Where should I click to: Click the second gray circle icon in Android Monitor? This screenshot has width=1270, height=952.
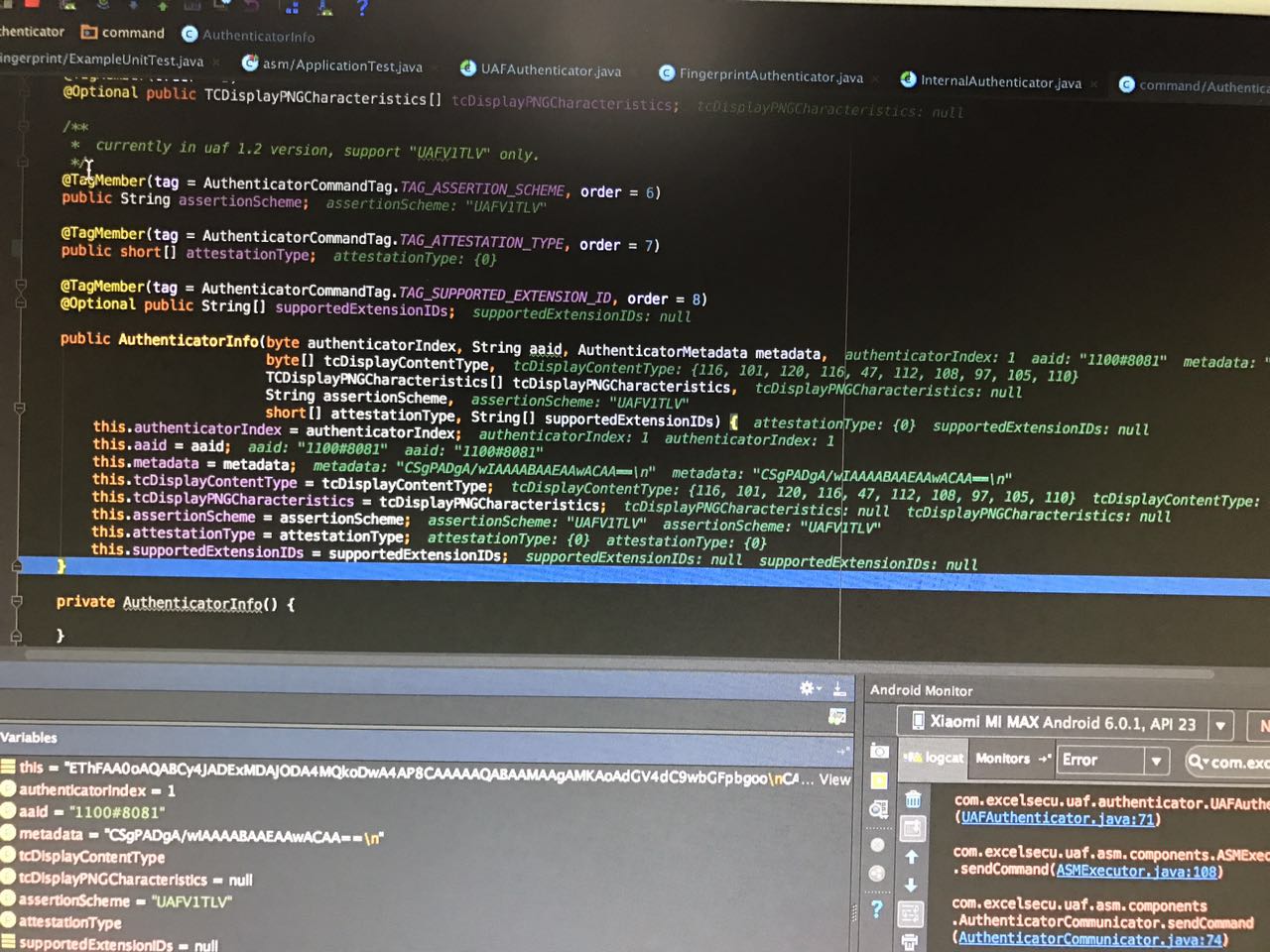(x=877, y=874)
